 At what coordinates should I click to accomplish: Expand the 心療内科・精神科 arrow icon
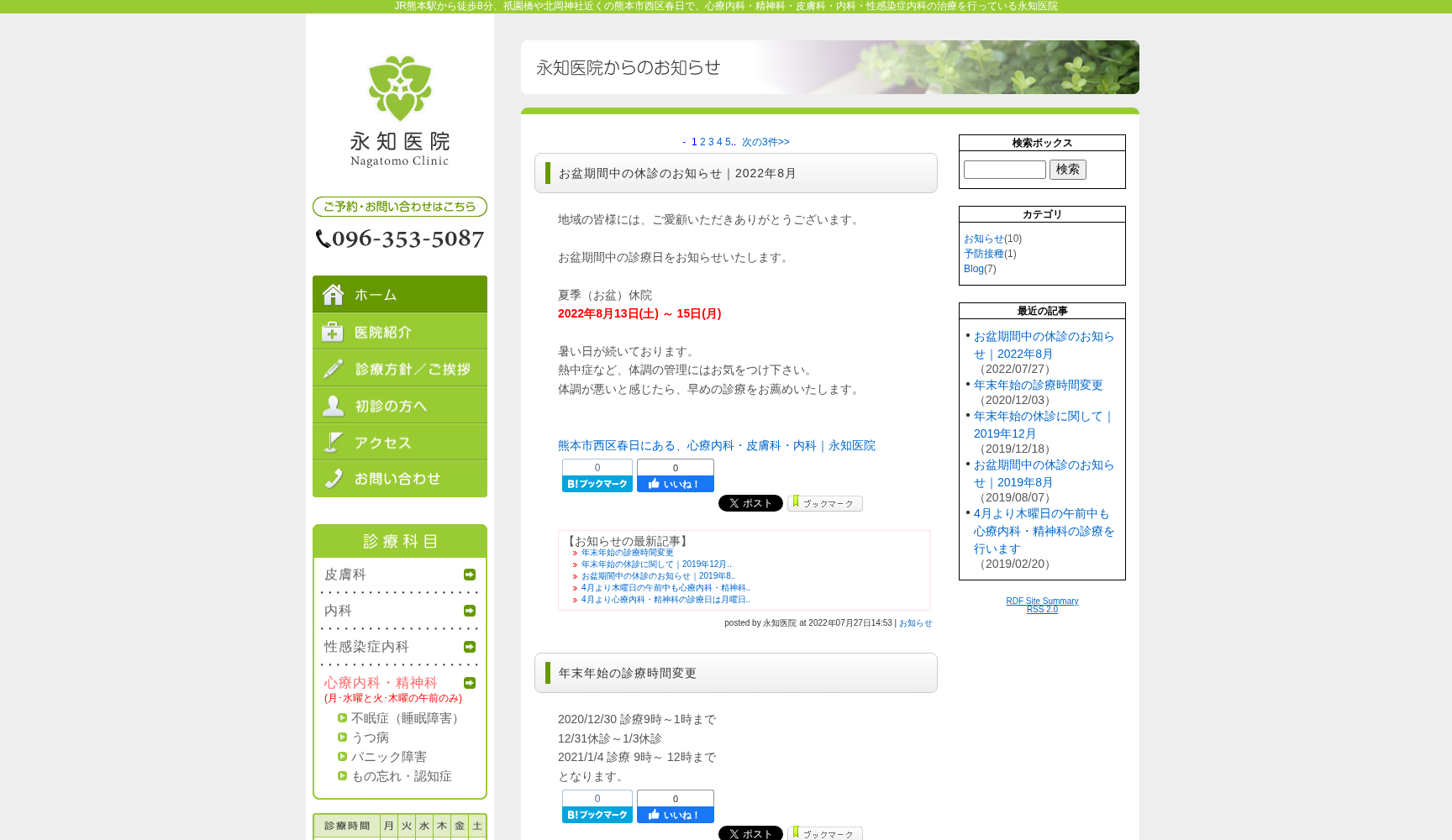470,683
